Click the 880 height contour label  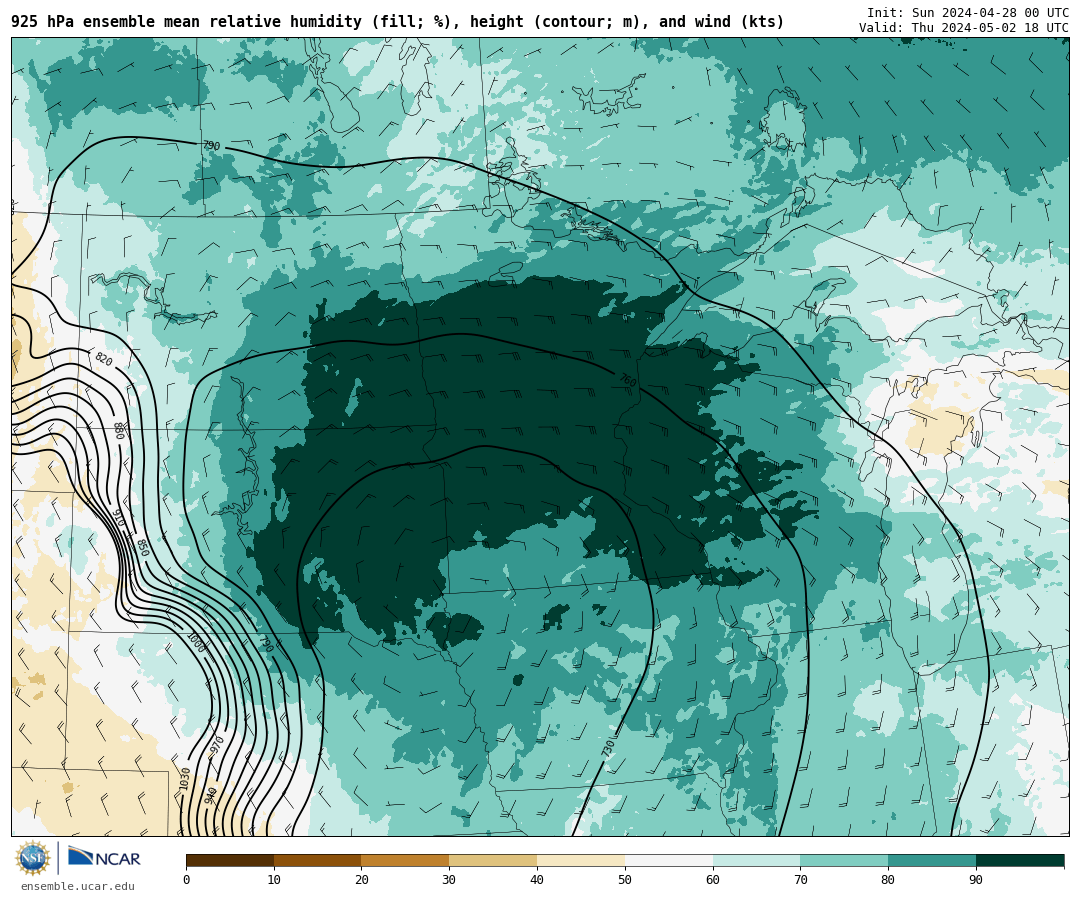120,431
